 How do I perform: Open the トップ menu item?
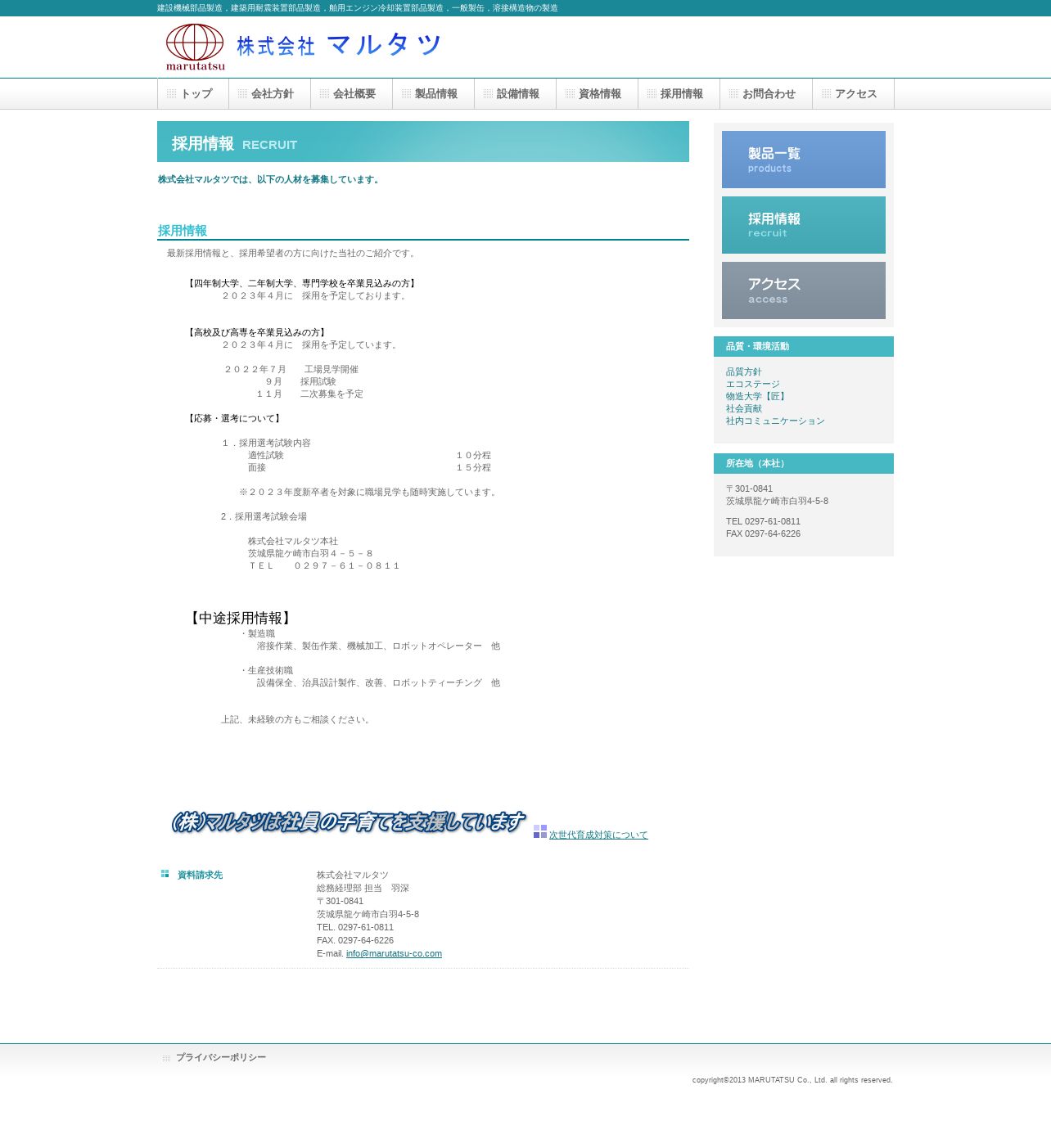pyautogui.click(x=193, y=94)
